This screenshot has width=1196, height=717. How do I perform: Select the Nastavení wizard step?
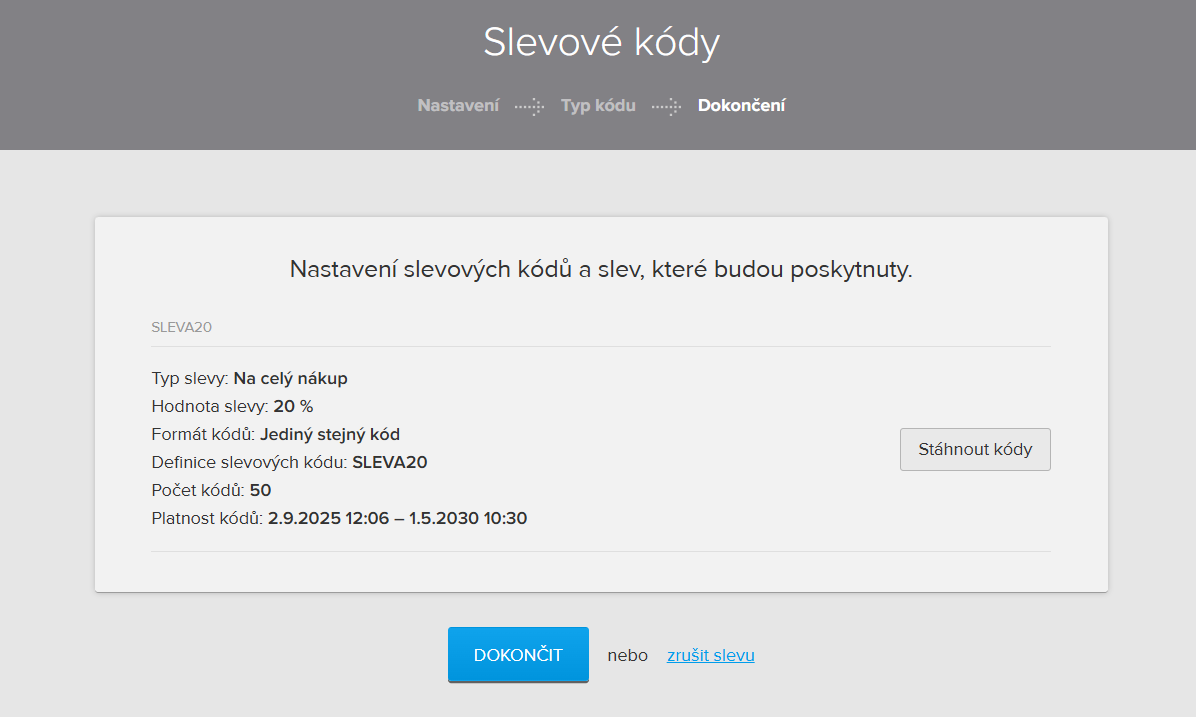point(458,105)
